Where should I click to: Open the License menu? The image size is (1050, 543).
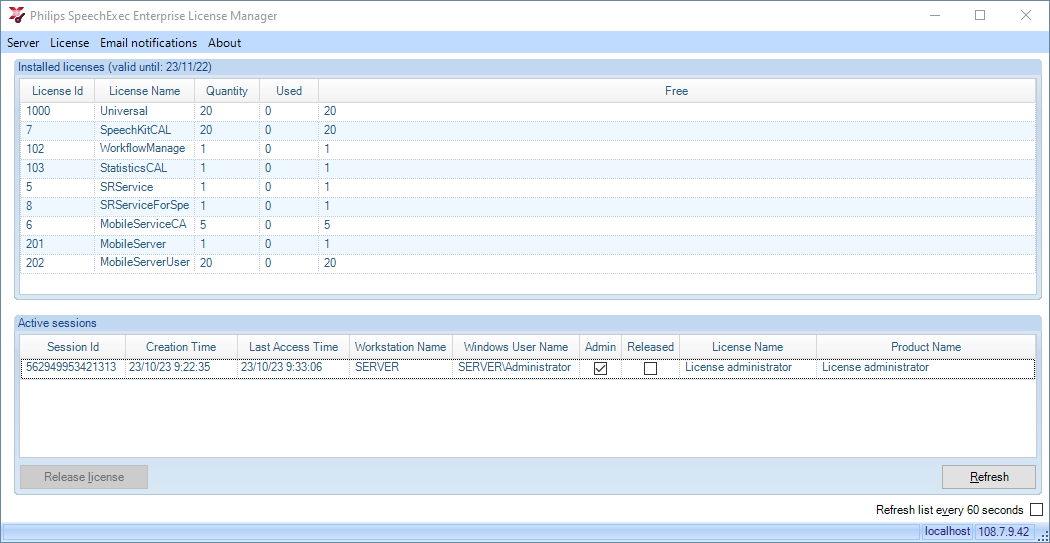(x=70, y=43)
